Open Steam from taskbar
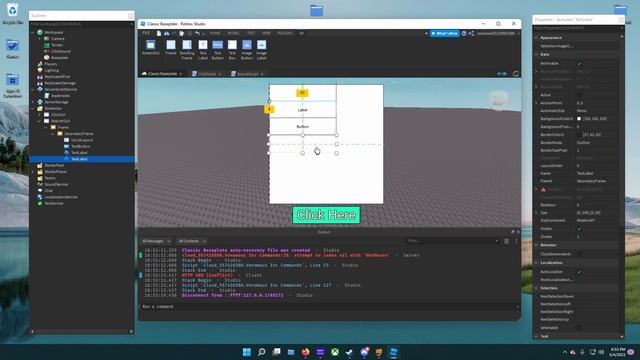Viewport: 640px width, 360px height. point(349,352)
